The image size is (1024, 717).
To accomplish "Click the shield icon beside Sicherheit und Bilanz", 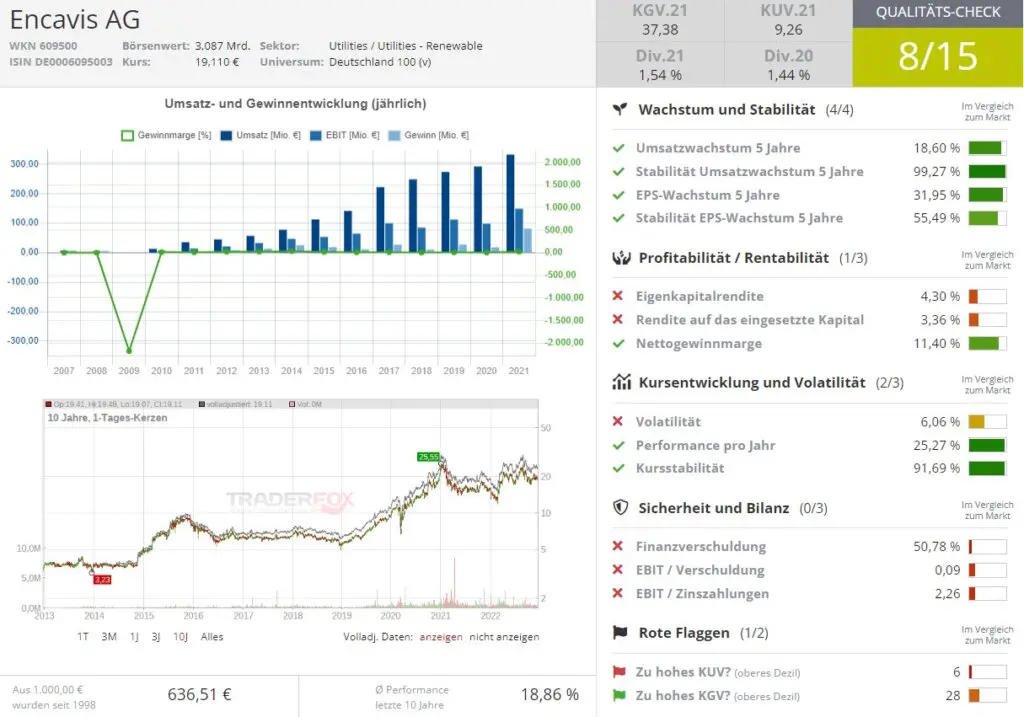I will 620,507.
